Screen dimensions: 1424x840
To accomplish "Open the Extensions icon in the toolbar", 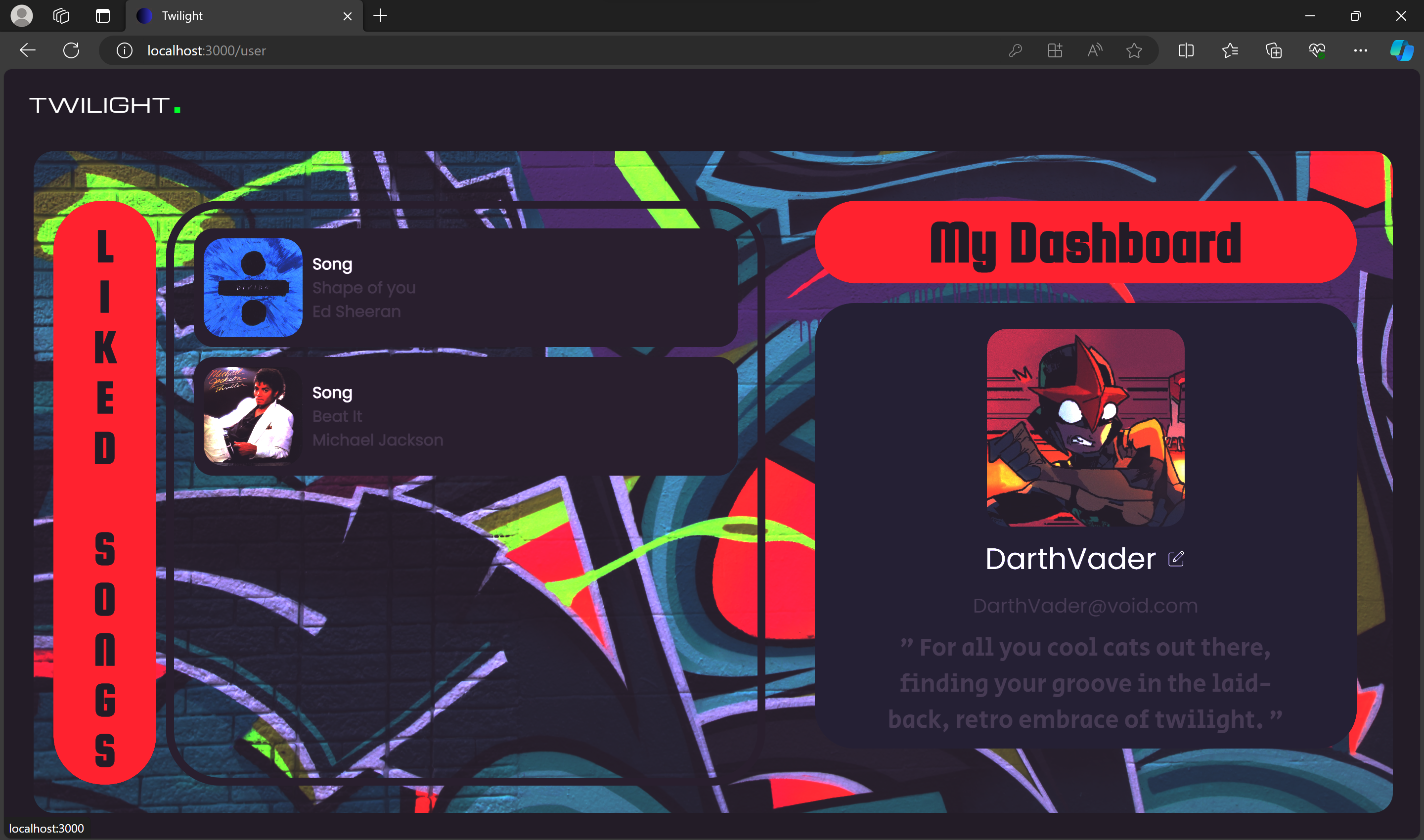I will 1055,50.
